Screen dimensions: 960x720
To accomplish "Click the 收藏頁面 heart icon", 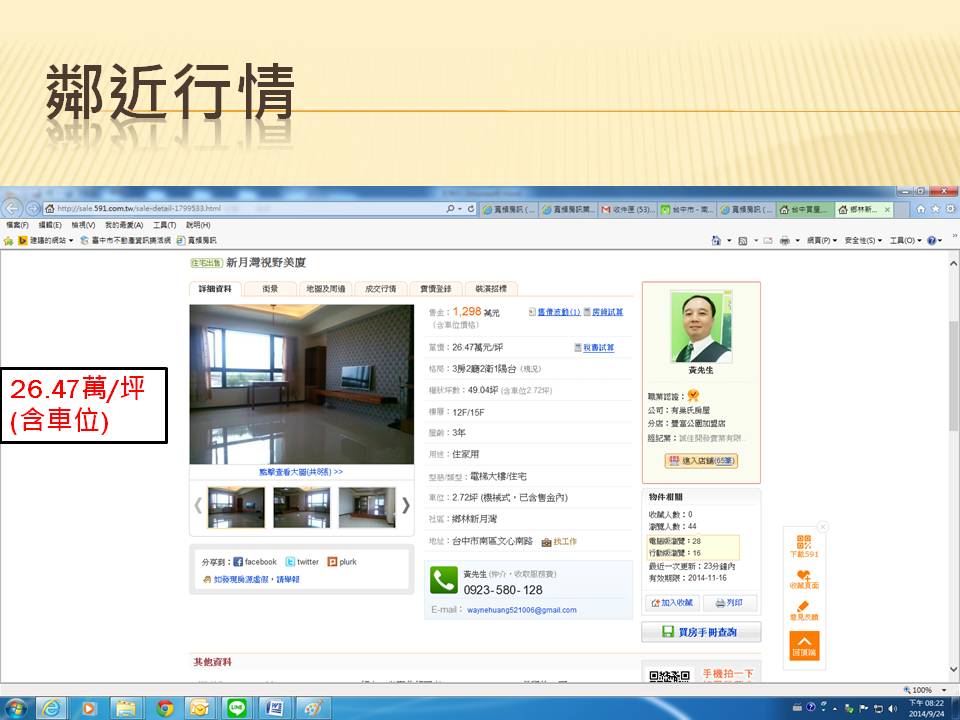I will tap(804, 579).
